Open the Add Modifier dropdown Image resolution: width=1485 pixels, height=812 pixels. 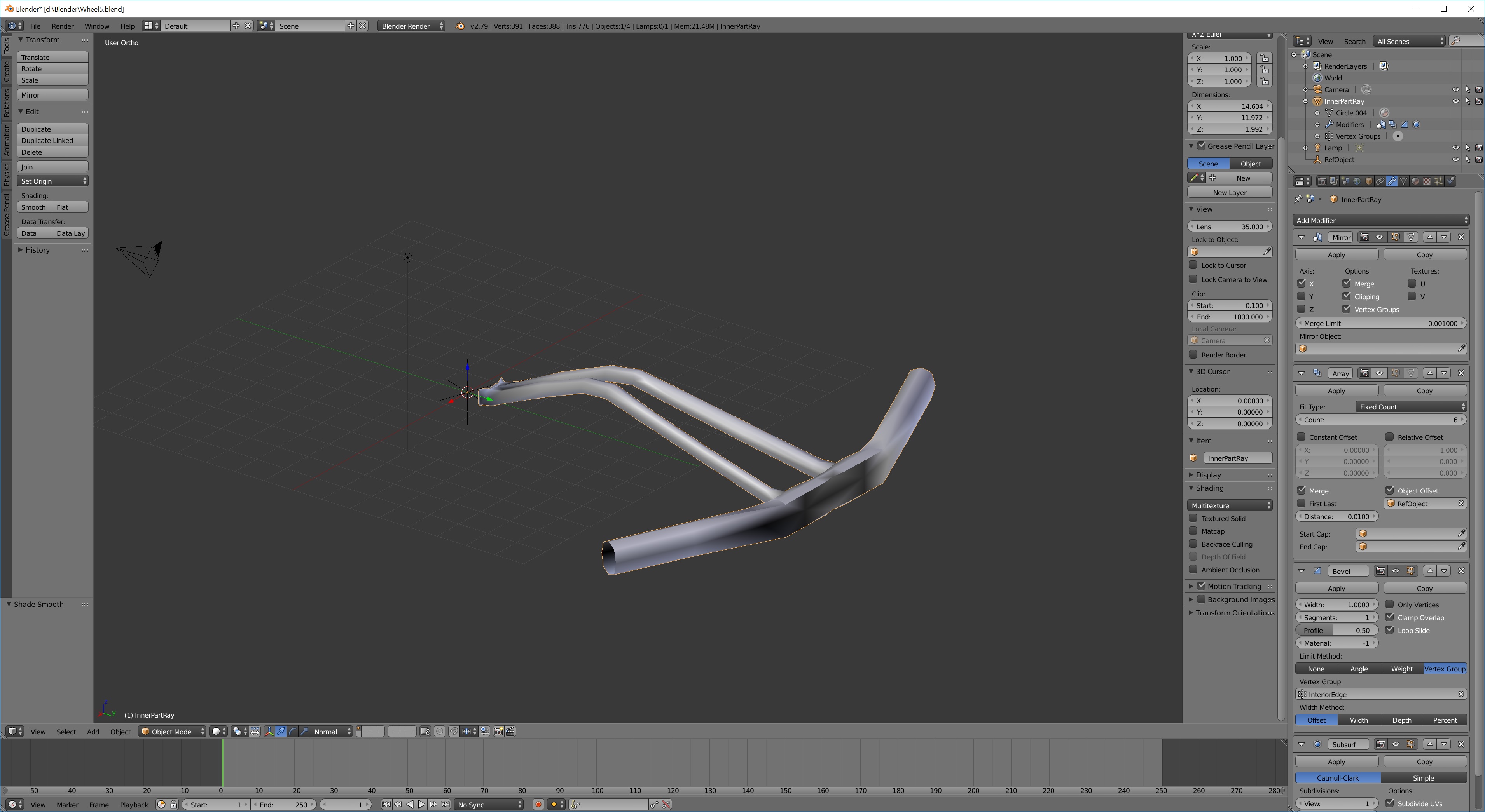pos(1380,220)
